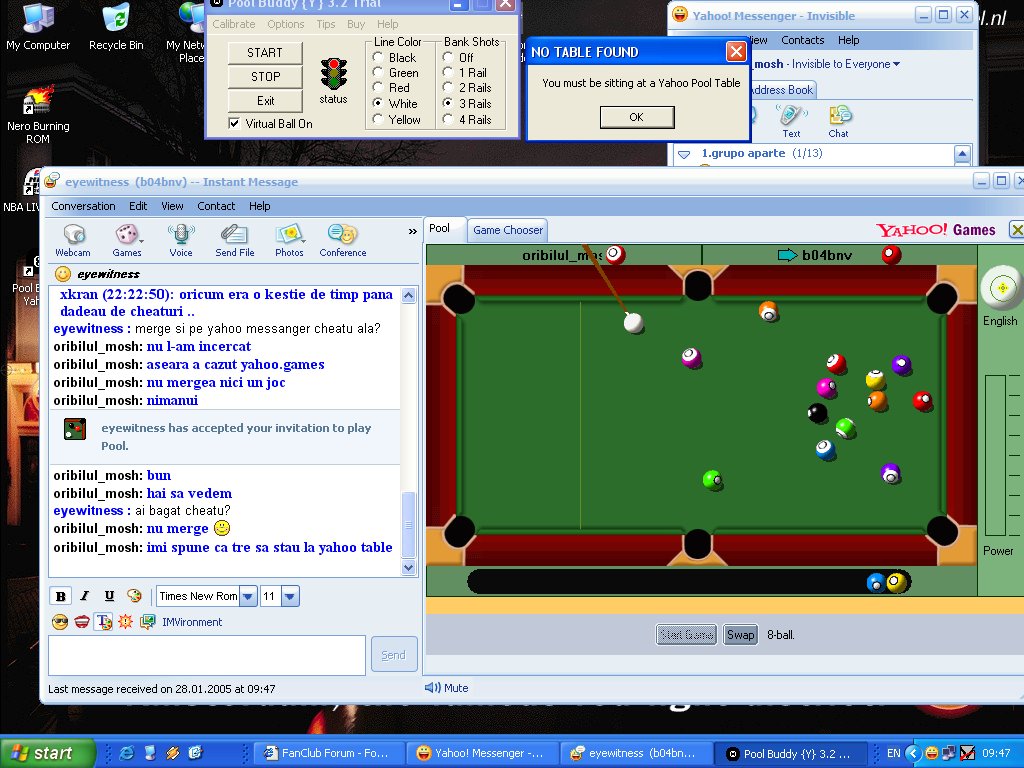Click the lips audibles icon
The width and height of the screenshot is (1024, 768).
[82, 622]
